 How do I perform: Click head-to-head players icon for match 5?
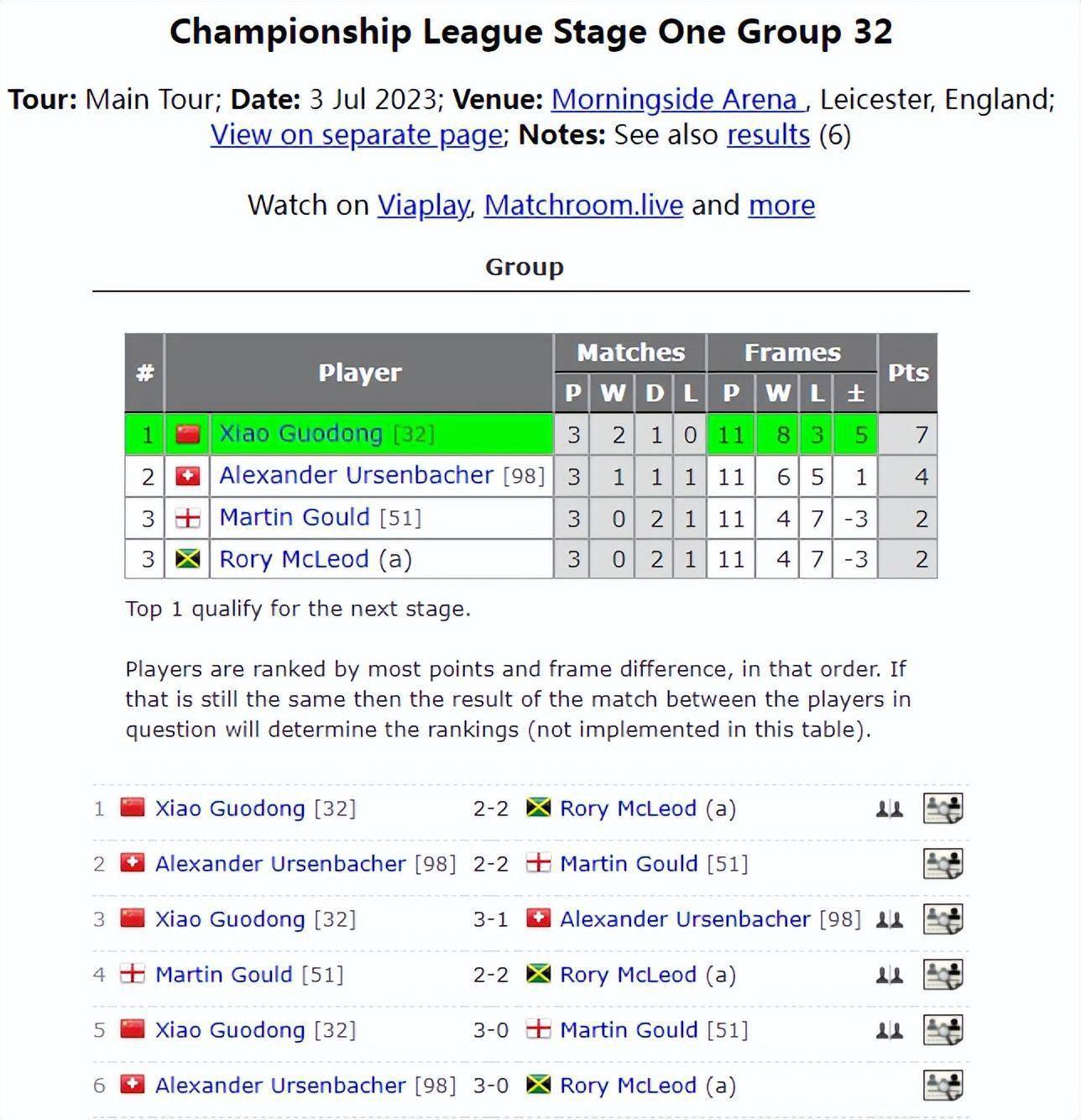(889, 1031)
